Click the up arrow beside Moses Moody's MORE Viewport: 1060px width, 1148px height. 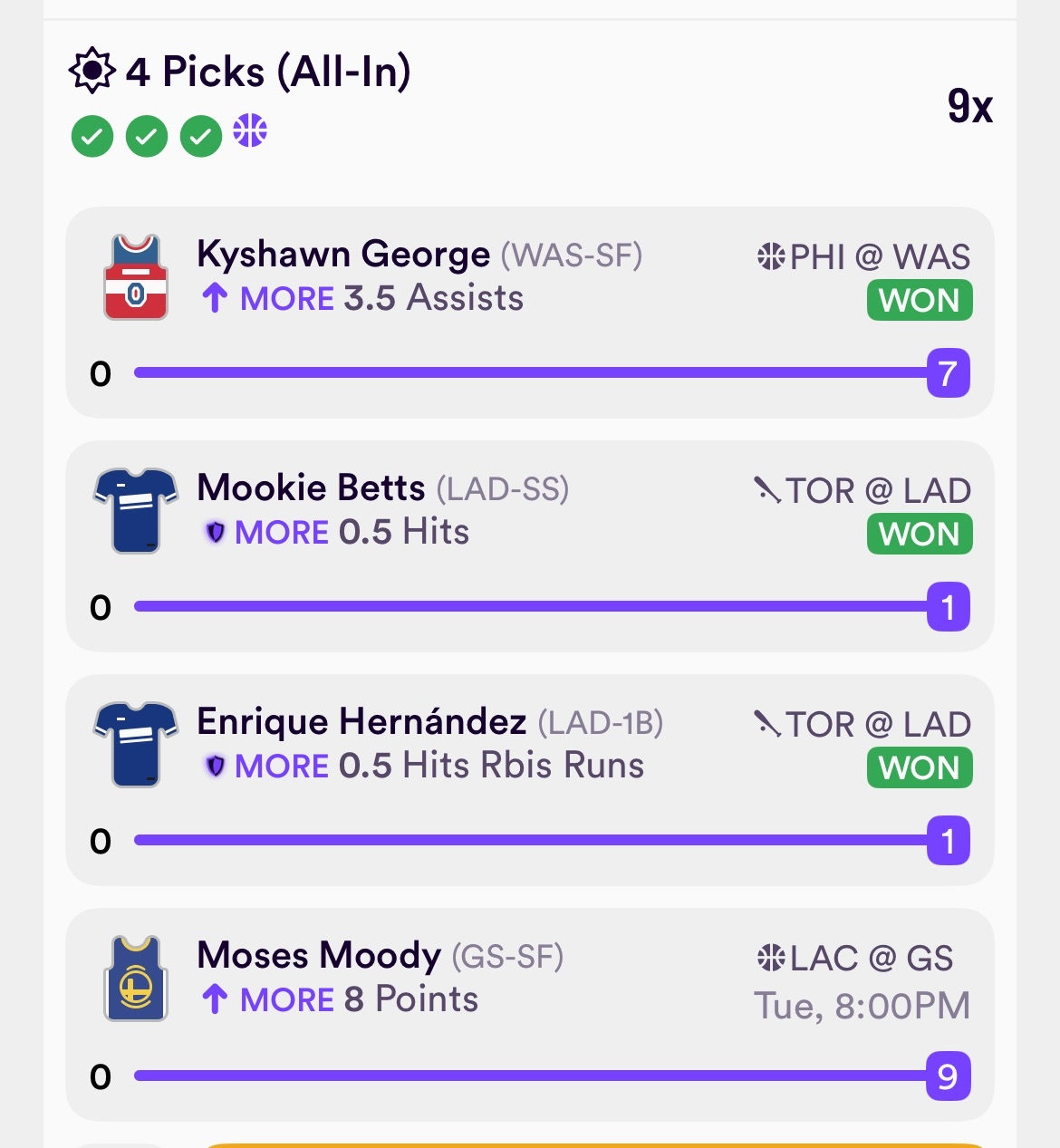tap(215, 999)
